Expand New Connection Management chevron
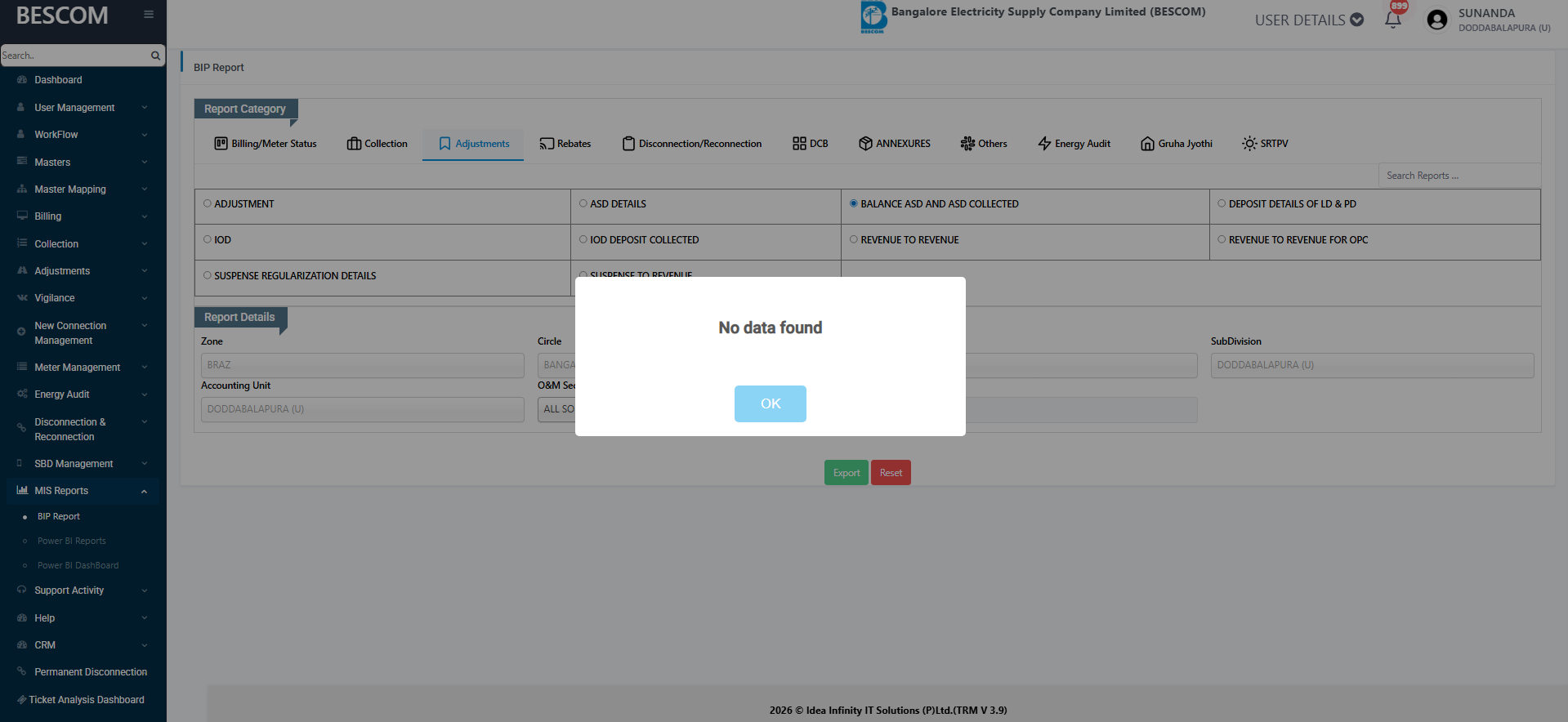Viewport: 1568px width, 722px height. click(x=145, y=325)
